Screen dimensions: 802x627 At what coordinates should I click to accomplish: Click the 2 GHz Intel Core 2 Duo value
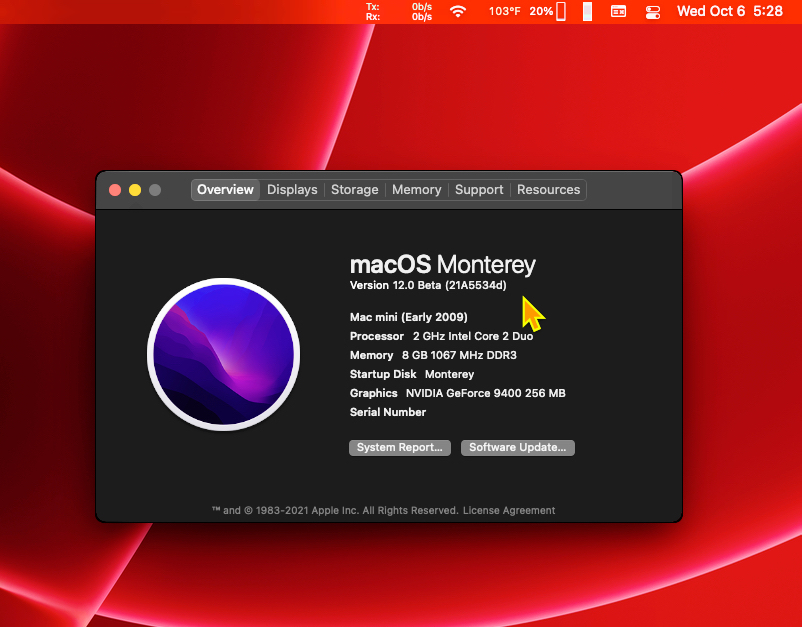[x=473, y=336]
